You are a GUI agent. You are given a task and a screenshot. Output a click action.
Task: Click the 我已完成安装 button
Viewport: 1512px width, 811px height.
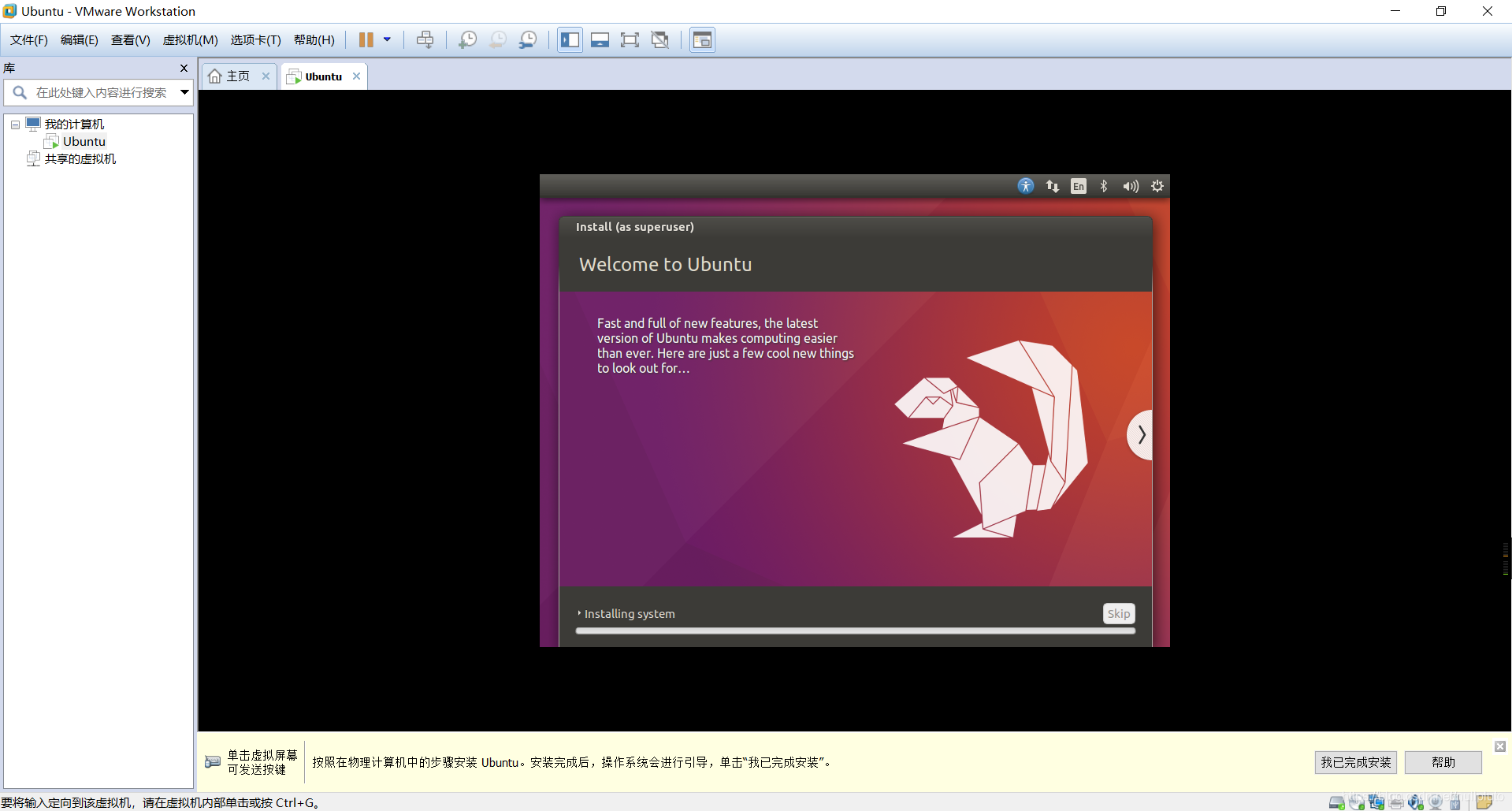coord(1356,762)
